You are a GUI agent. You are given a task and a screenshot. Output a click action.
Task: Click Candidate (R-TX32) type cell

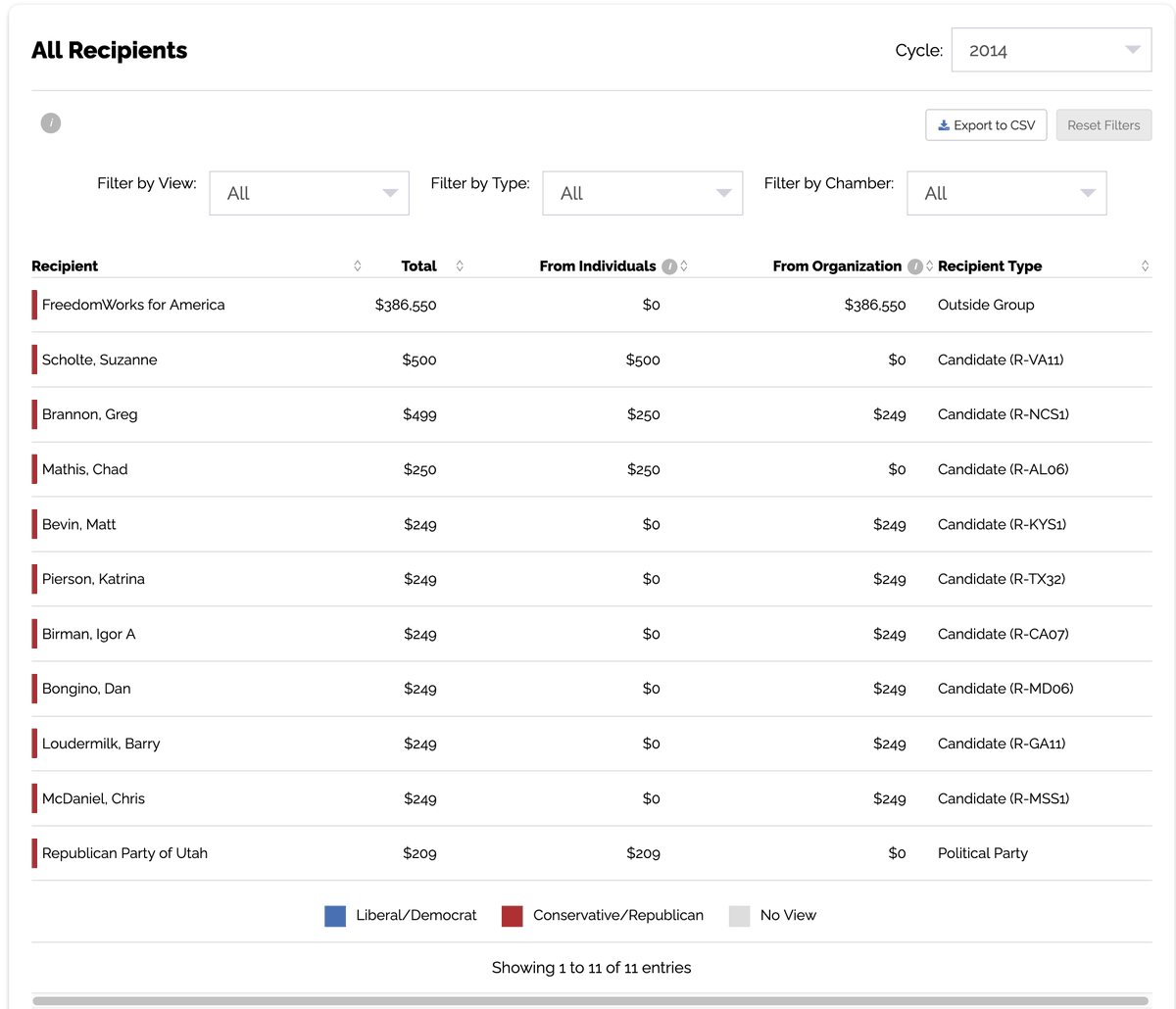tap(1002, 579)
